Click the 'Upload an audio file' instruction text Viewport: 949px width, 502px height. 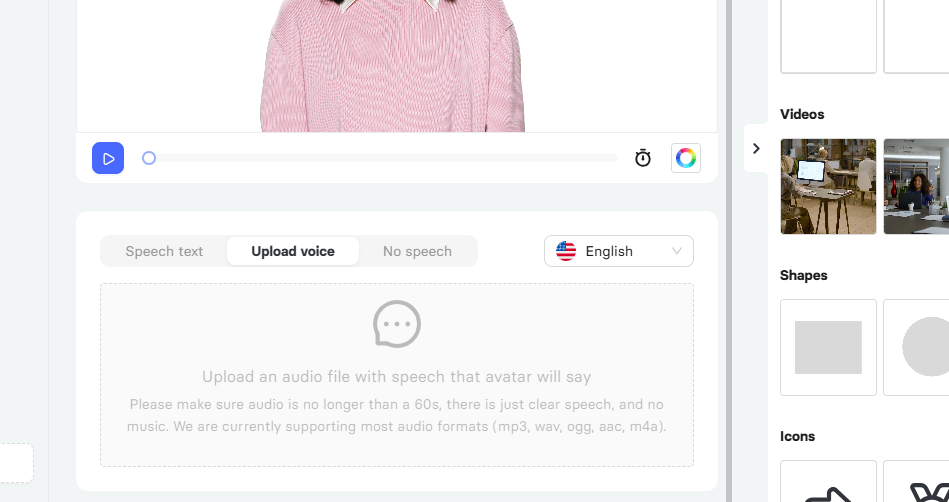396,377
